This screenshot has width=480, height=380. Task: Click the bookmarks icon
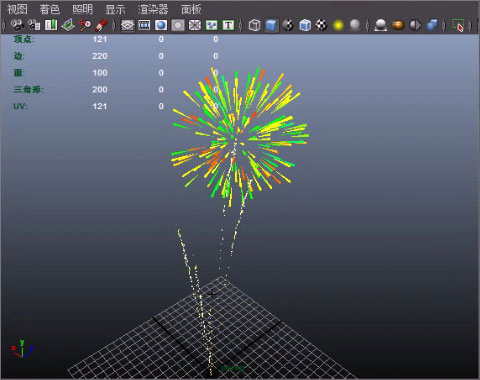51,25
